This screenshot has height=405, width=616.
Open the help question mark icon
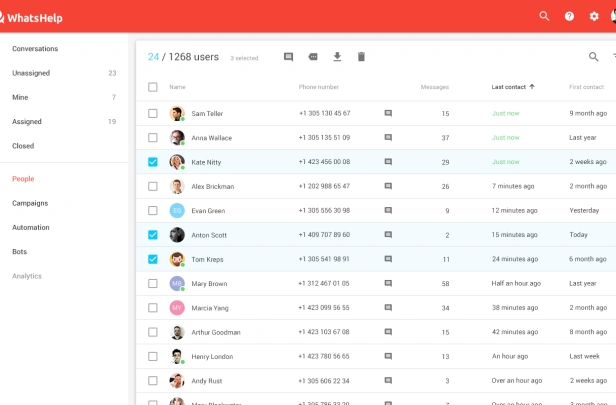tap(569, 16)
